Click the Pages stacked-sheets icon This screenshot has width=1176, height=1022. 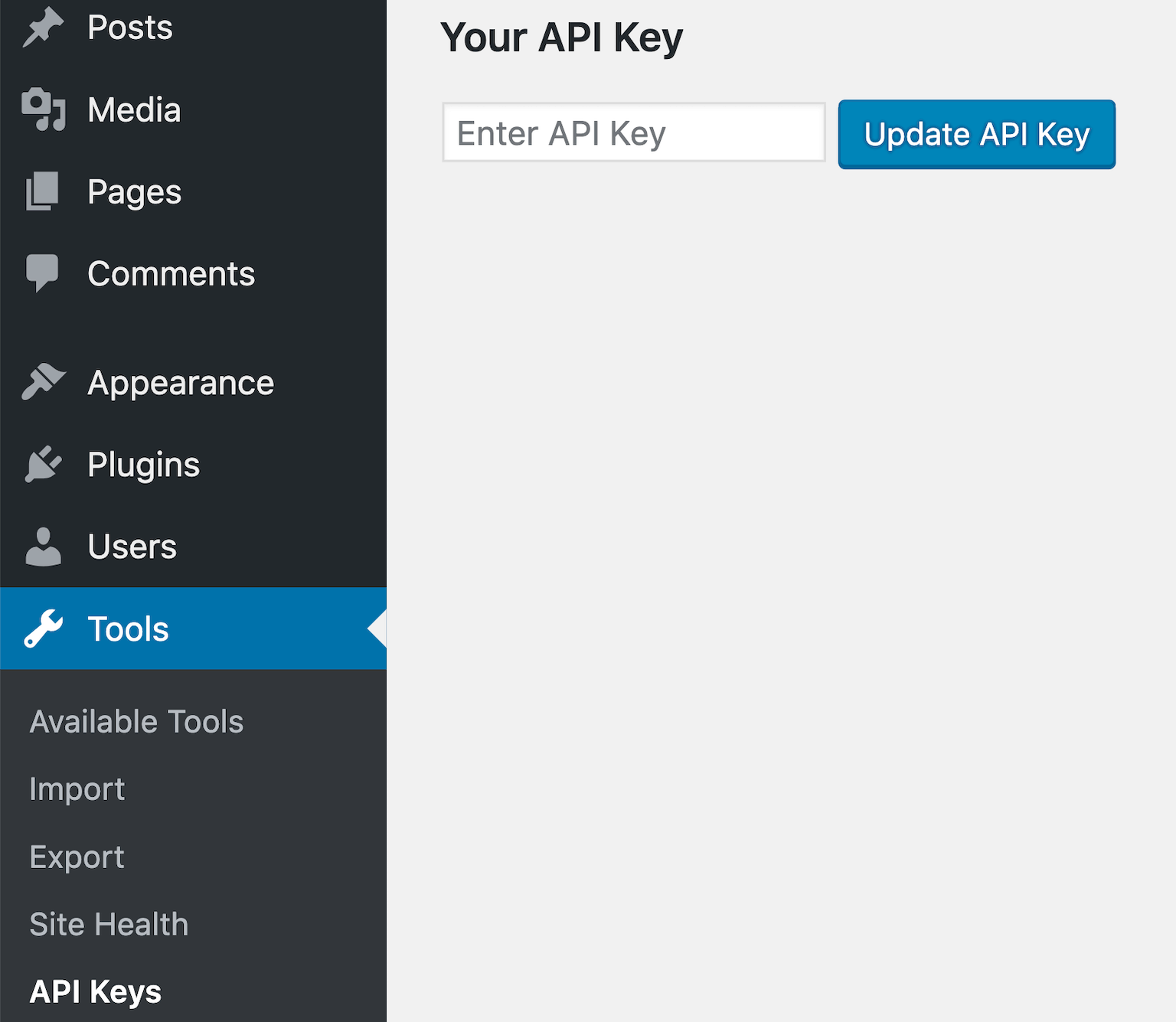coord(43,191)
